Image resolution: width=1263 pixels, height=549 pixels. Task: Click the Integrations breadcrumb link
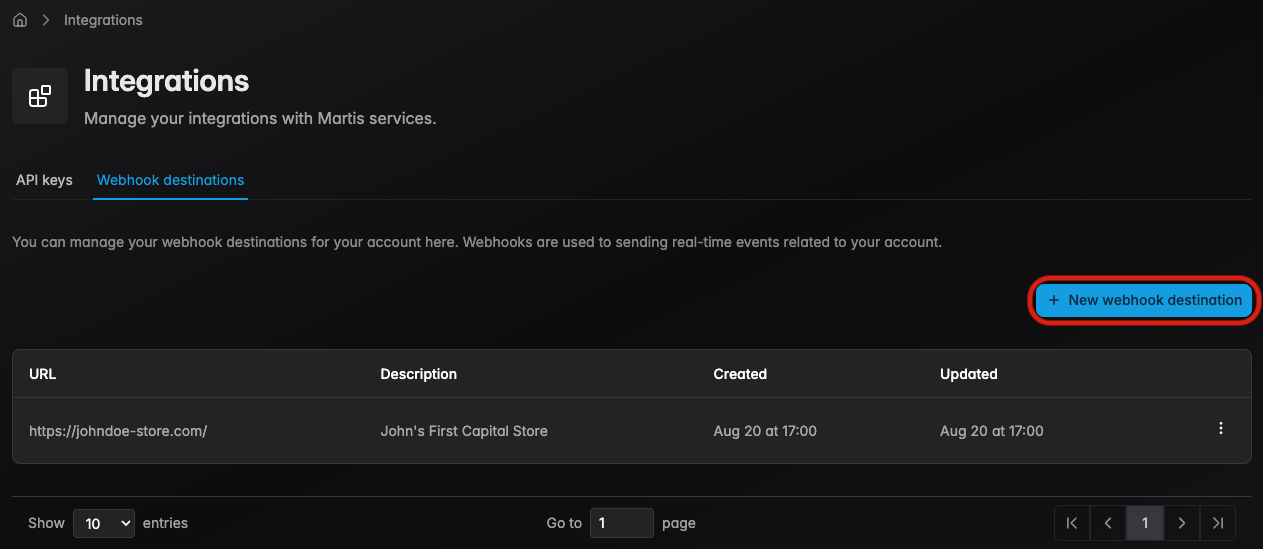103,20
